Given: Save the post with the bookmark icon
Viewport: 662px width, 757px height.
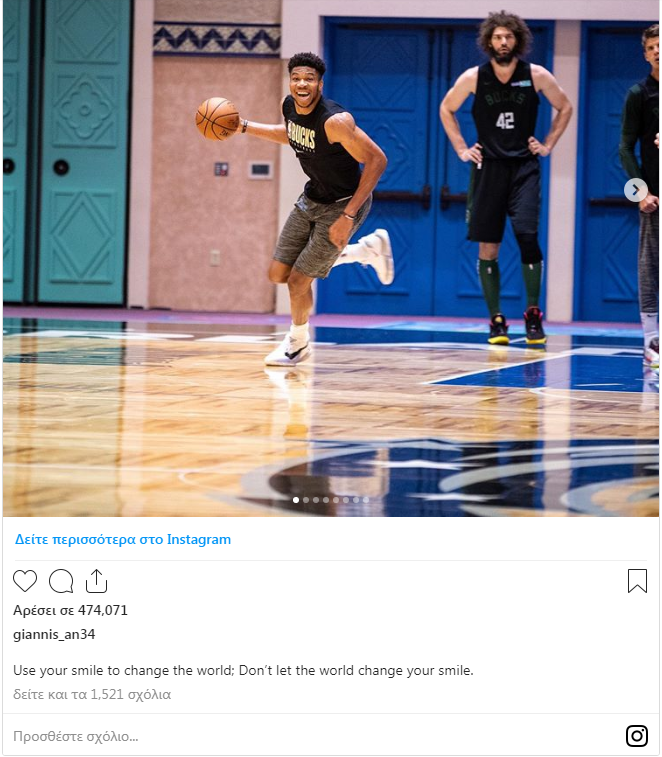Looking at the screenshot, I should pos(637,581).
